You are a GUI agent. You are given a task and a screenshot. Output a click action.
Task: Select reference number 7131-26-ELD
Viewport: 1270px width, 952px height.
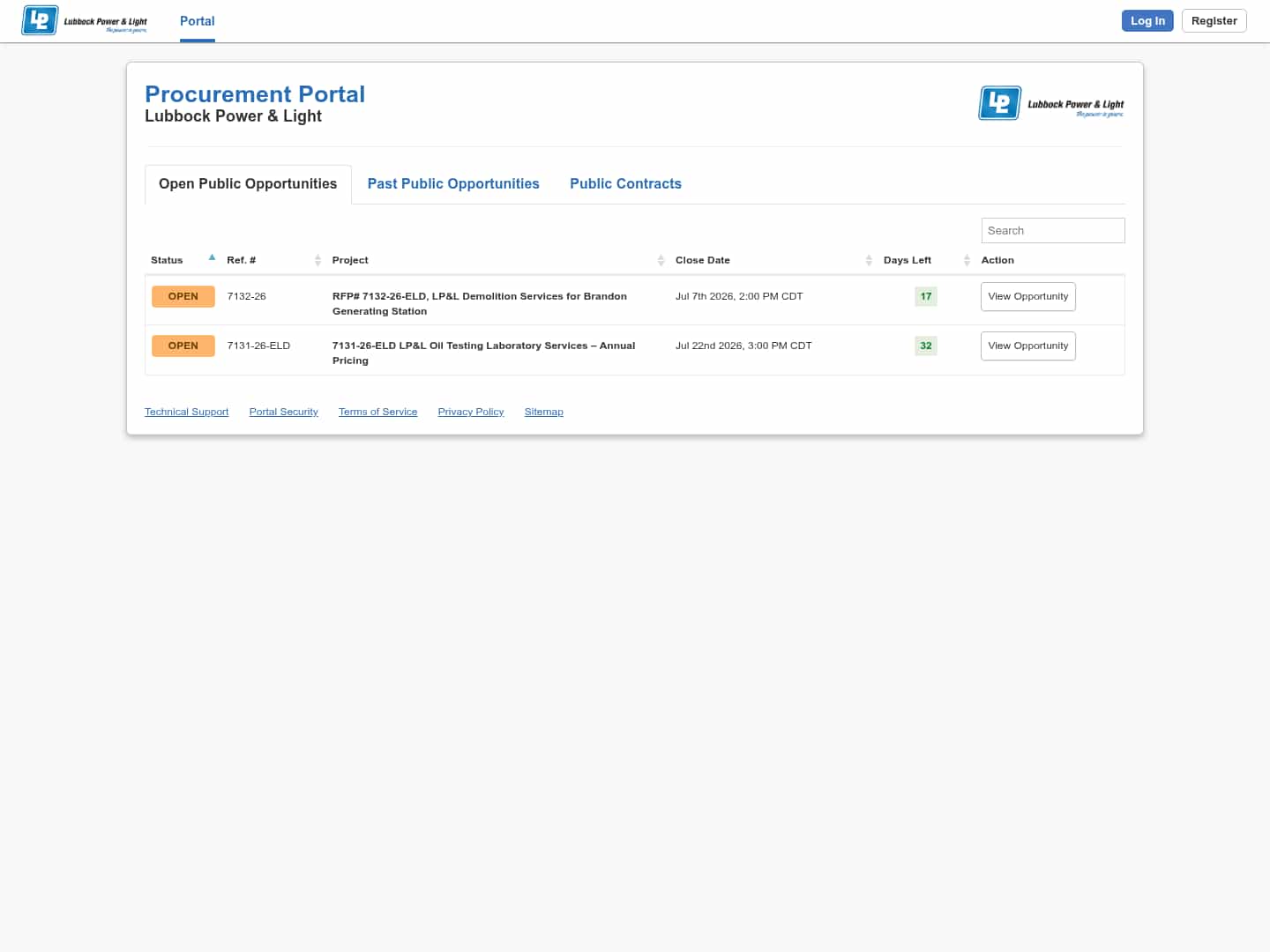click(258, 346)
